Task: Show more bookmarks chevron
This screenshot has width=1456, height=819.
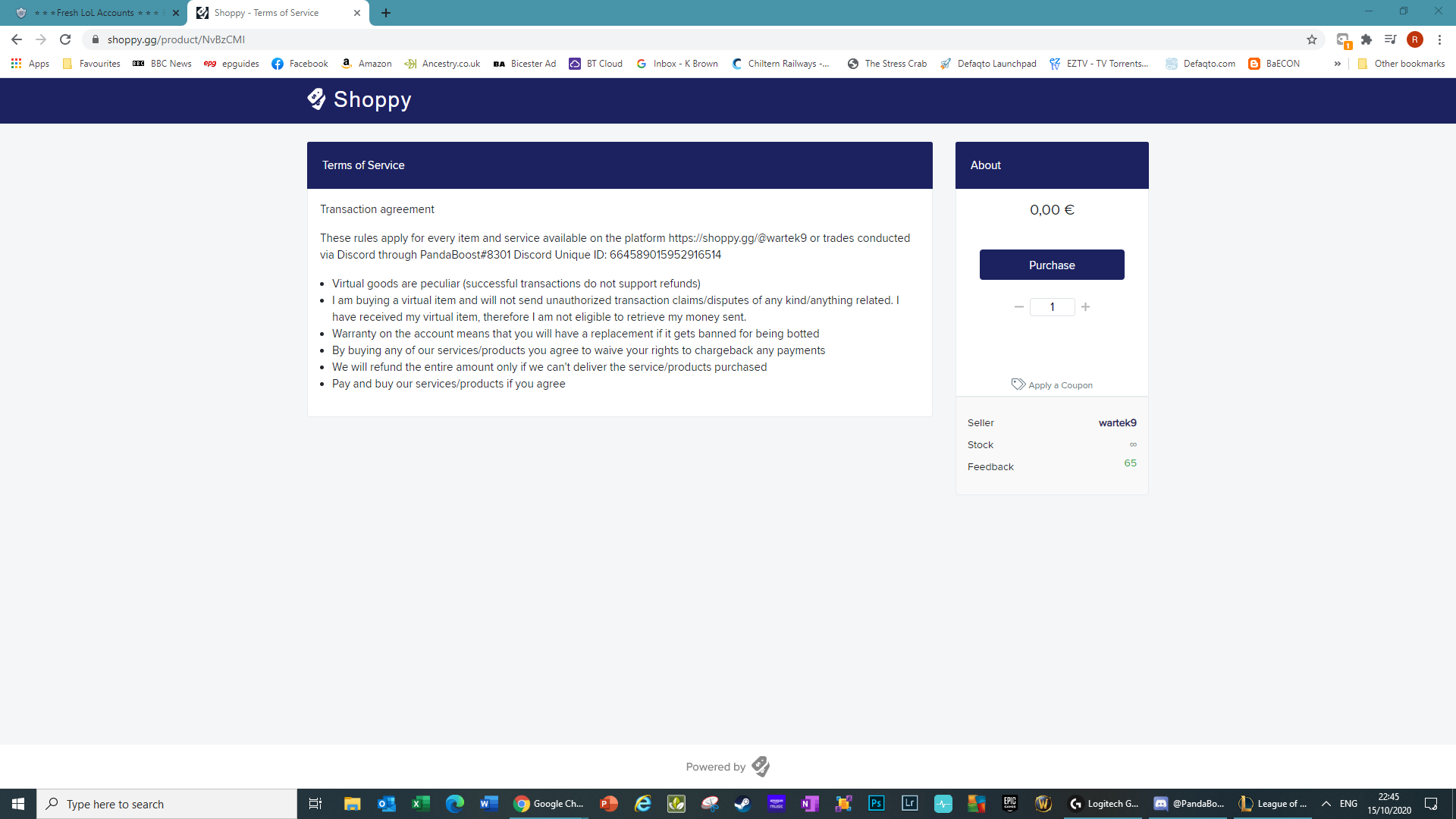Action: pos(1337,64)
